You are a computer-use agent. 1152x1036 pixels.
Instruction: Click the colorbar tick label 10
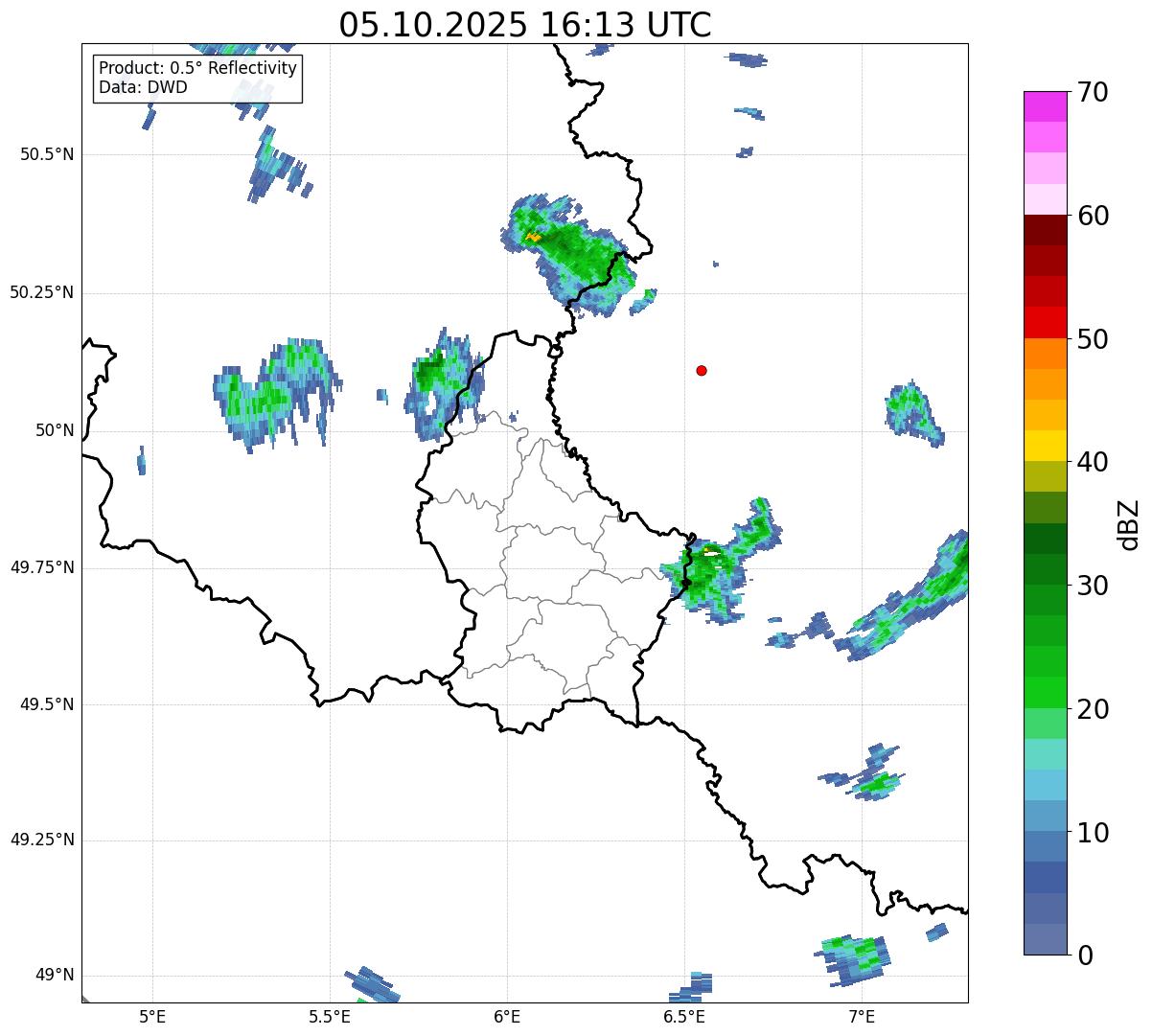1094,832
